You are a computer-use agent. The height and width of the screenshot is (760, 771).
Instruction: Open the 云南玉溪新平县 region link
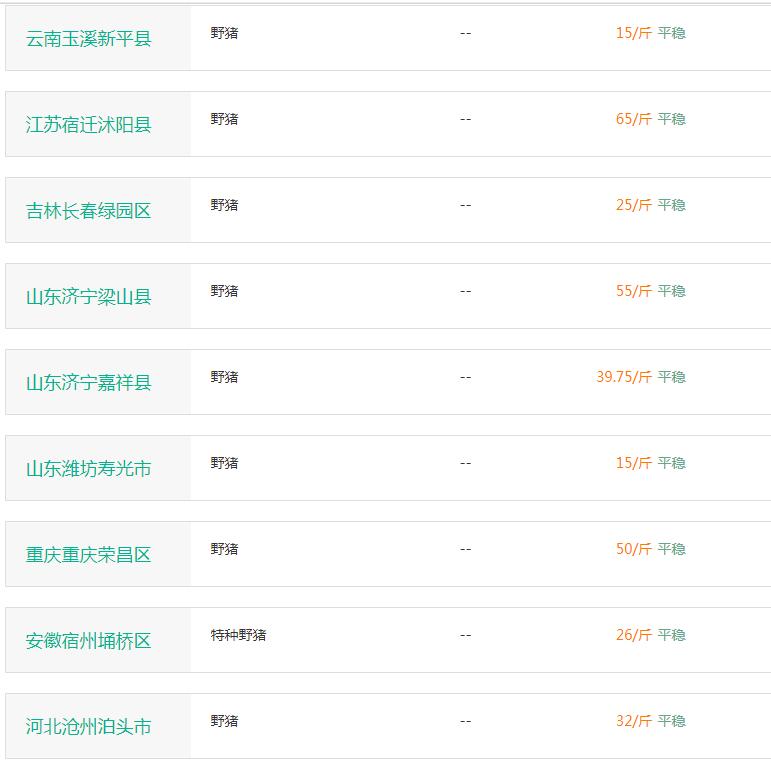pos(89,38)
